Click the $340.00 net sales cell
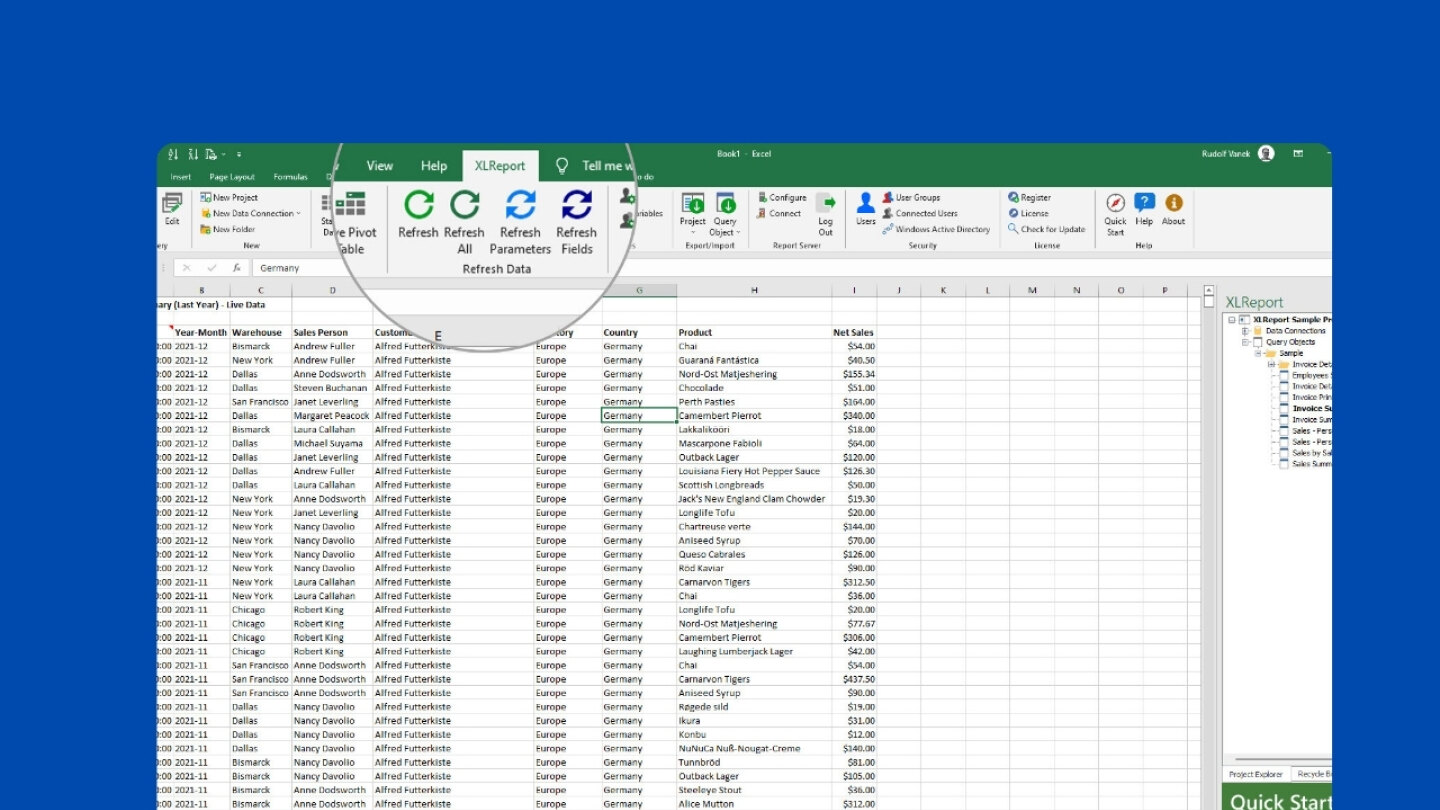The width and height of the screenshot is (1440, 810). pyautogui.click(x=854, y=415)
